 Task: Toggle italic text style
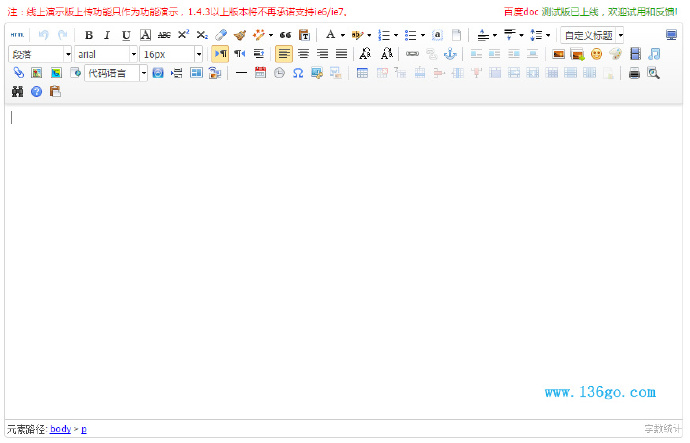click(107, 35)
